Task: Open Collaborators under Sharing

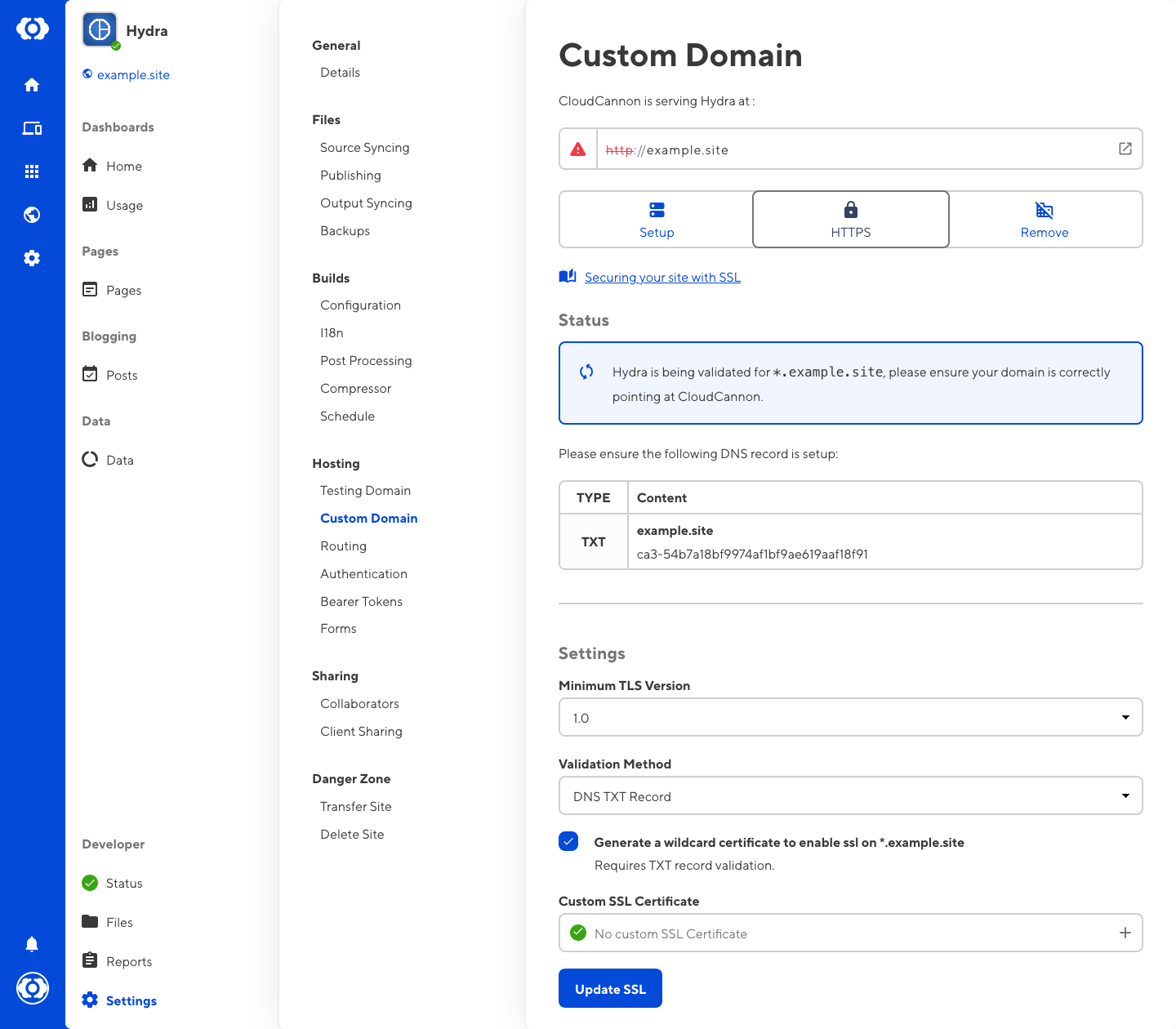Action: click(359, 704)
